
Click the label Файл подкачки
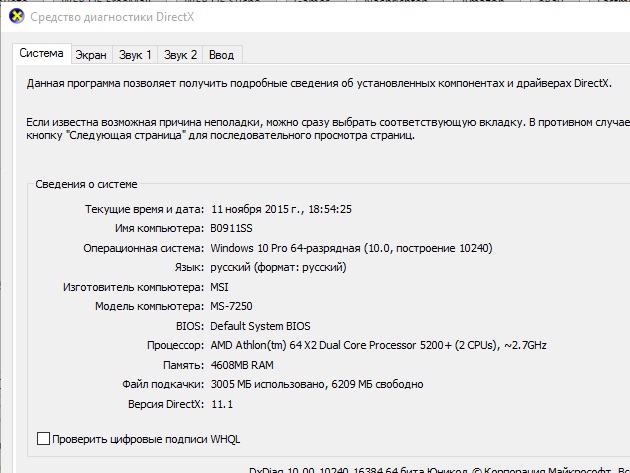pos(163,385)
